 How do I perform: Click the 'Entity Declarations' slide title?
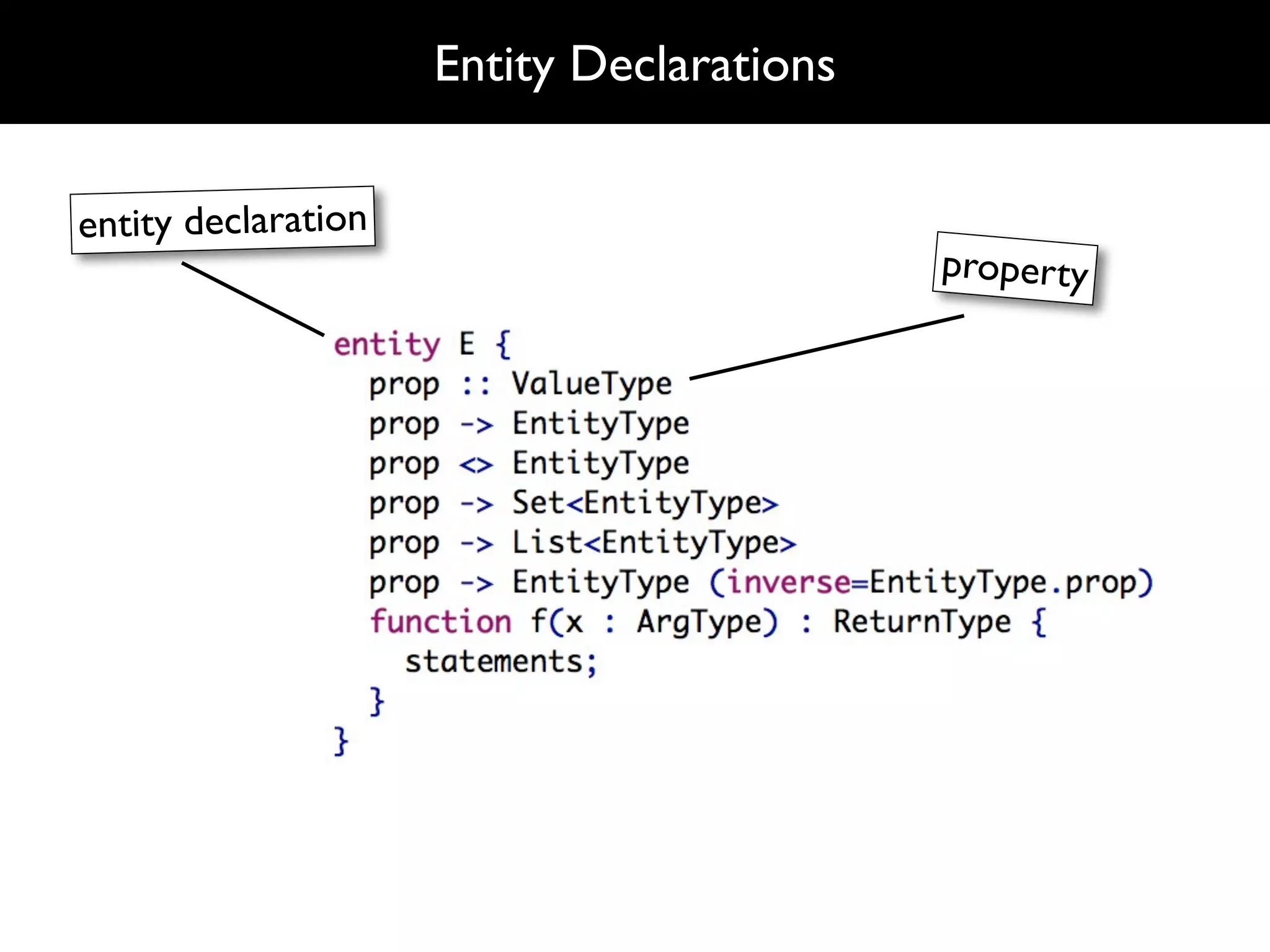(x=634, y=64)
